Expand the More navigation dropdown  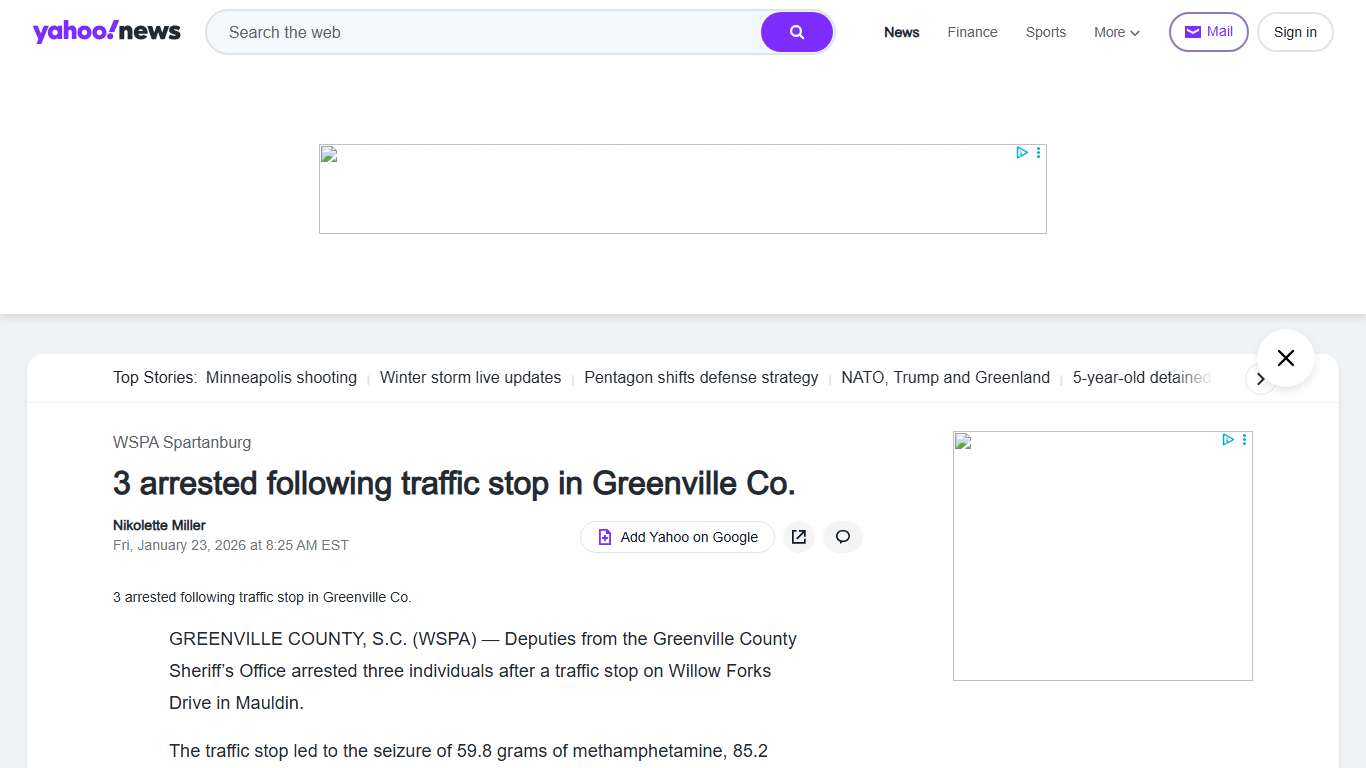tap(1116, 32)
